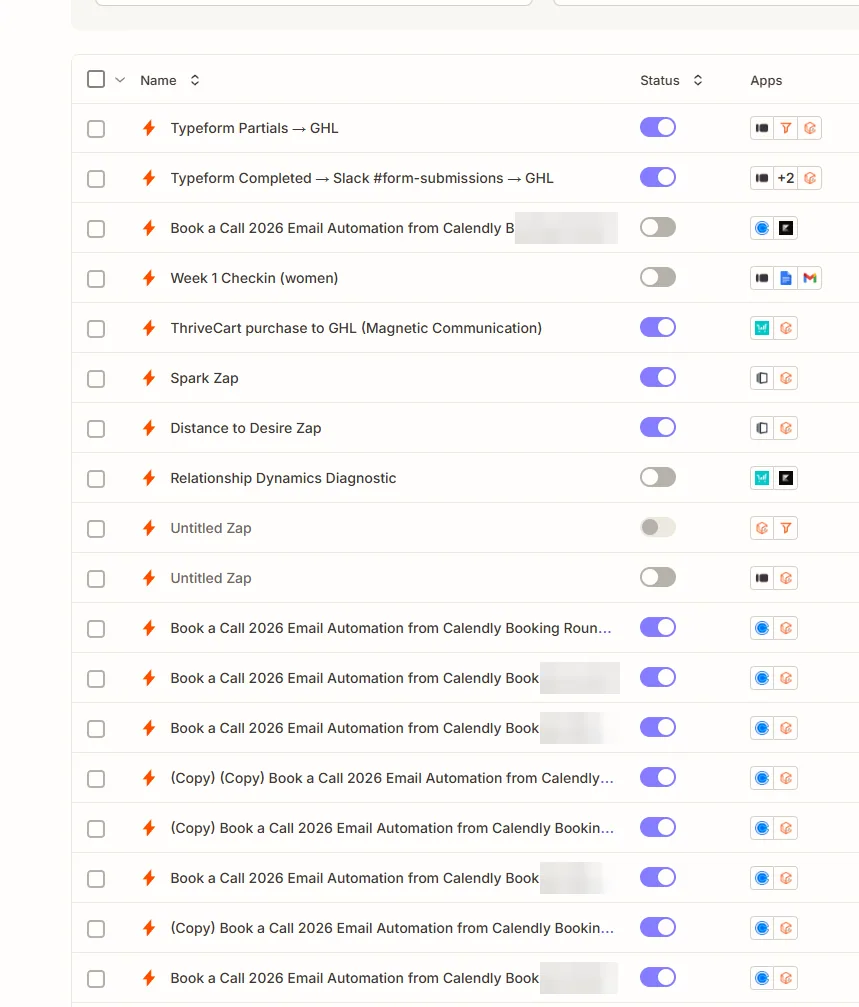Click the lightning bolt icon beside Distance to Desire Zap

149,428
